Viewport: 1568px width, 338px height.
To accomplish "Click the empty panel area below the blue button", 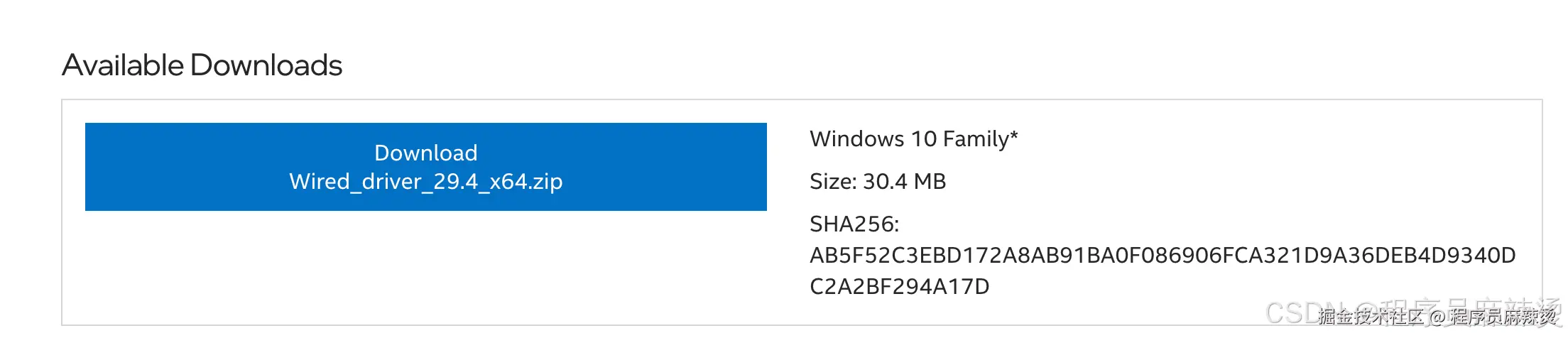I will [425, 267].
